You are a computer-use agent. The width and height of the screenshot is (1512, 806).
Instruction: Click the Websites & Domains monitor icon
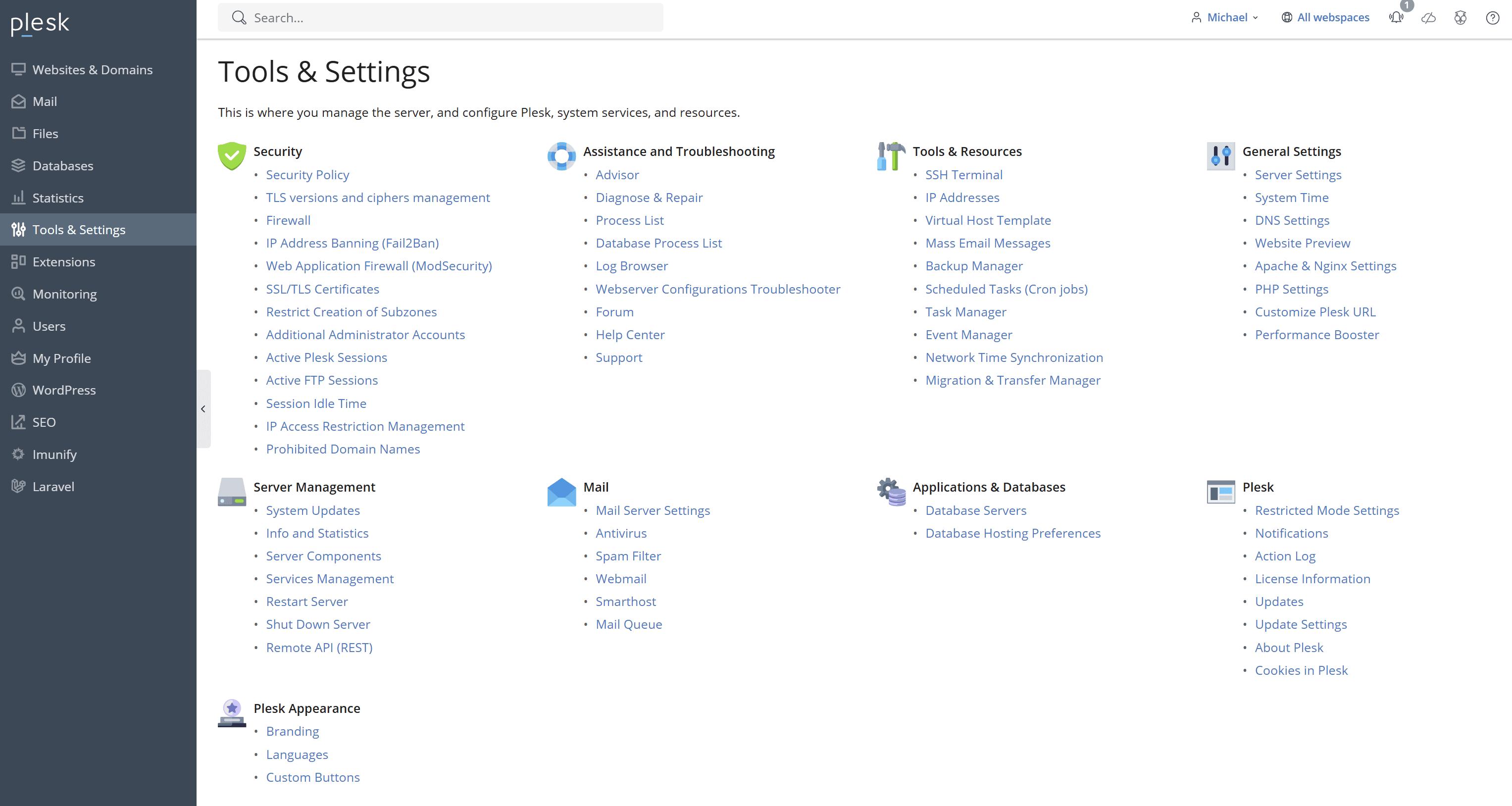pos(19,69)
